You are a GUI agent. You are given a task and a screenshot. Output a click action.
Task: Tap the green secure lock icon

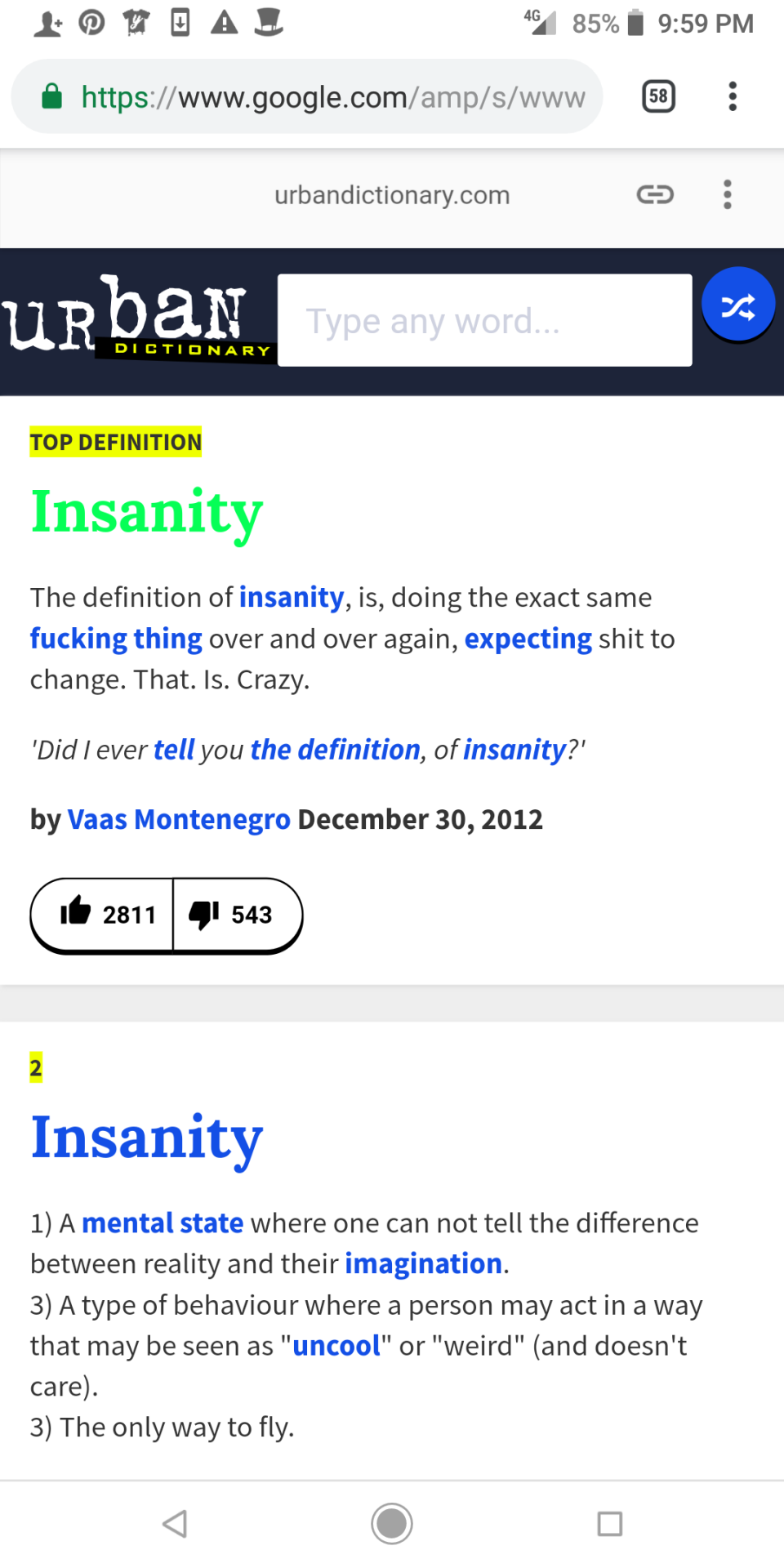(x=52, y=96)
